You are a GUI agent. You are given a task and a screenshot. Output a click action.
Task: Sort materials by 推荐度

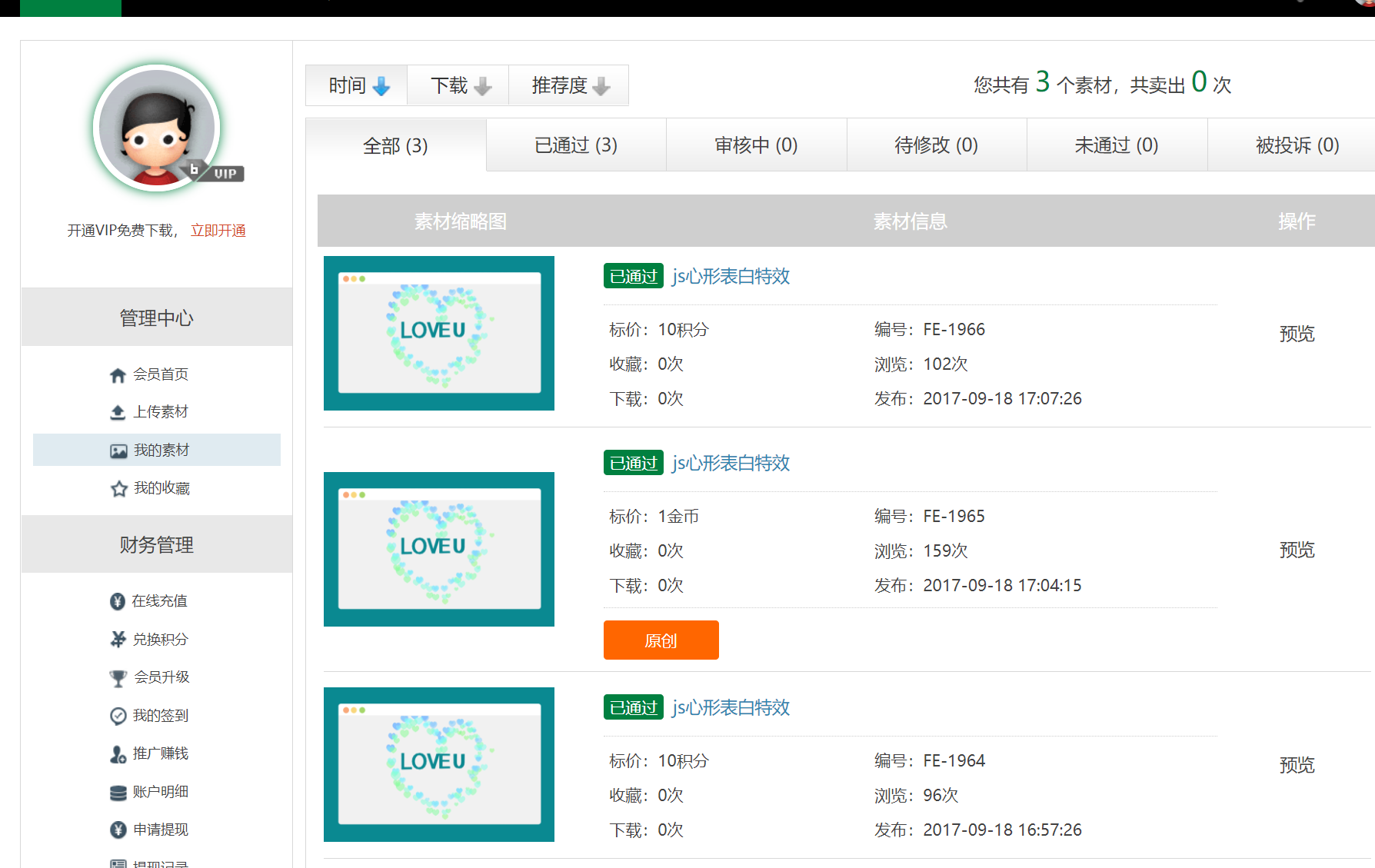(x=568, y=85)
